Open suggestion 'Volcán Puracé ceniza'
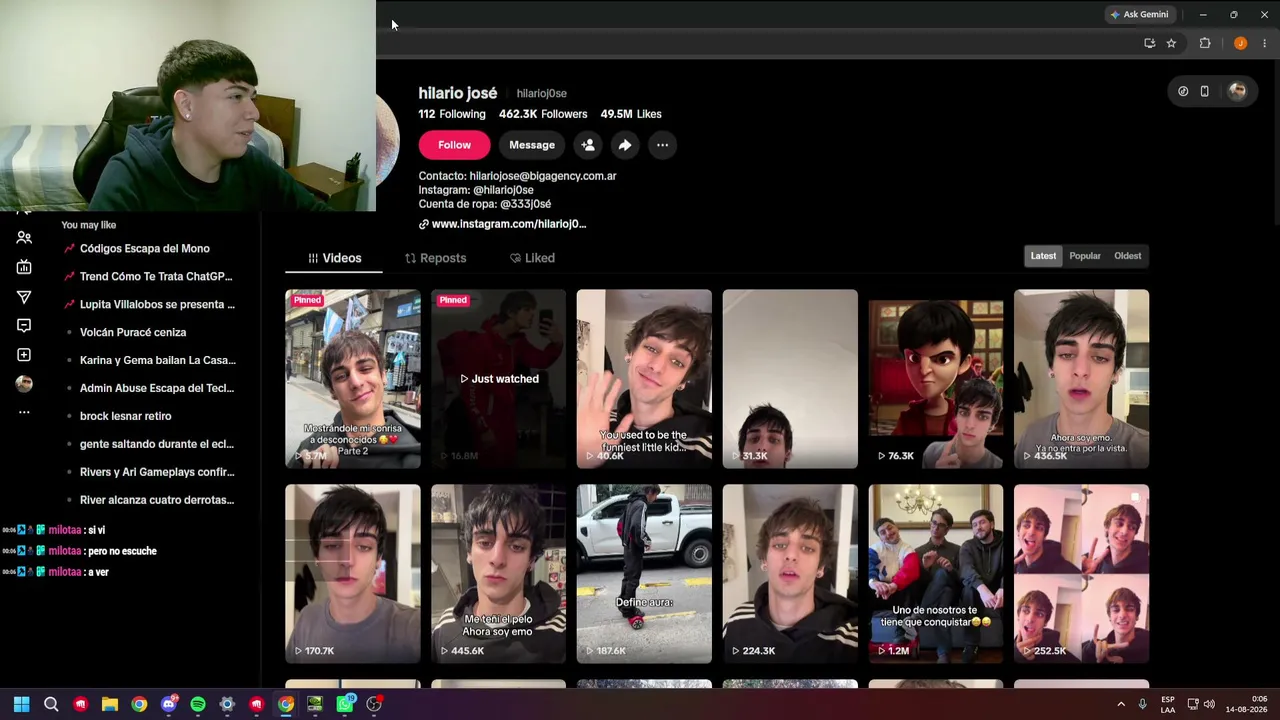Image resolution: width=1280 pixels, height=720 pixels. pyautogui.click(x=133, y=333)
